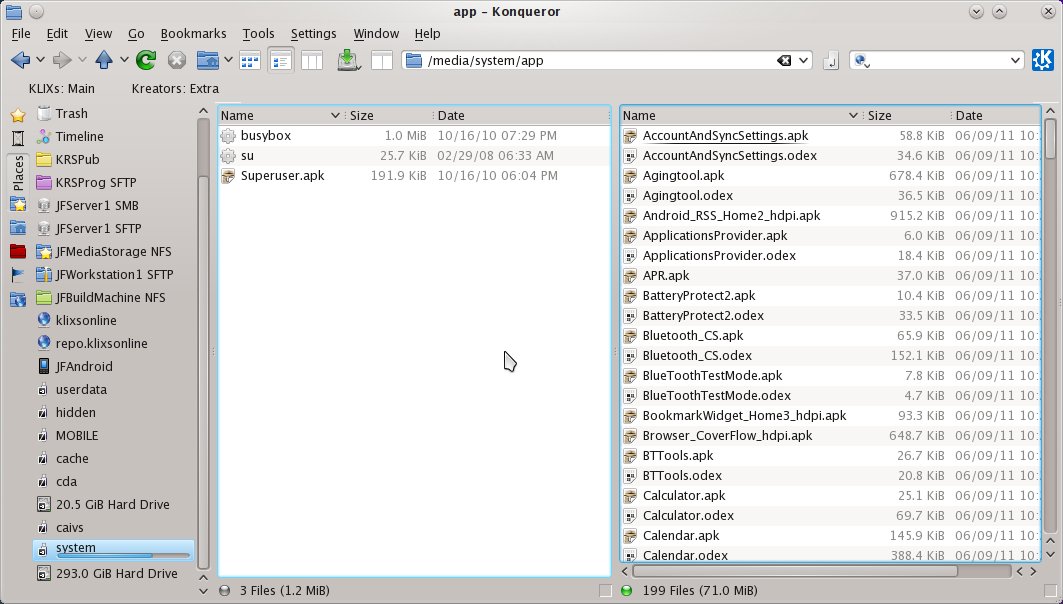Click the green download arrow toolbar icon
Image resolution: width=1063 pixels, height=604 pixels.
348,60
